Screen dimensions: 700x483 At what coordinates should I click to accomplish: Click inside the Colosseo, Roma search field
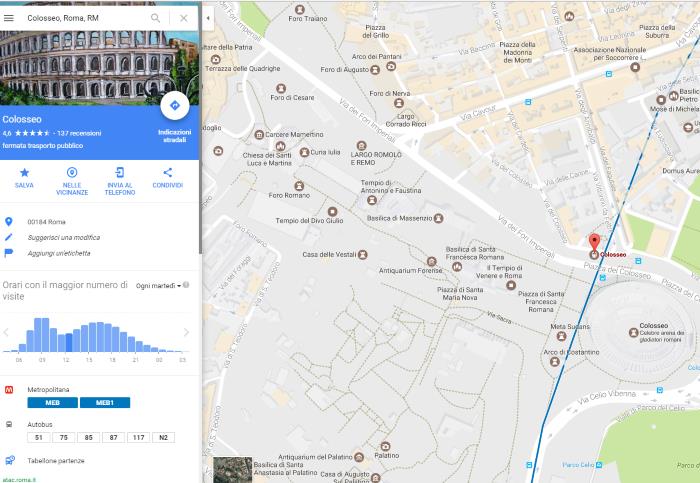coord(85,18)
